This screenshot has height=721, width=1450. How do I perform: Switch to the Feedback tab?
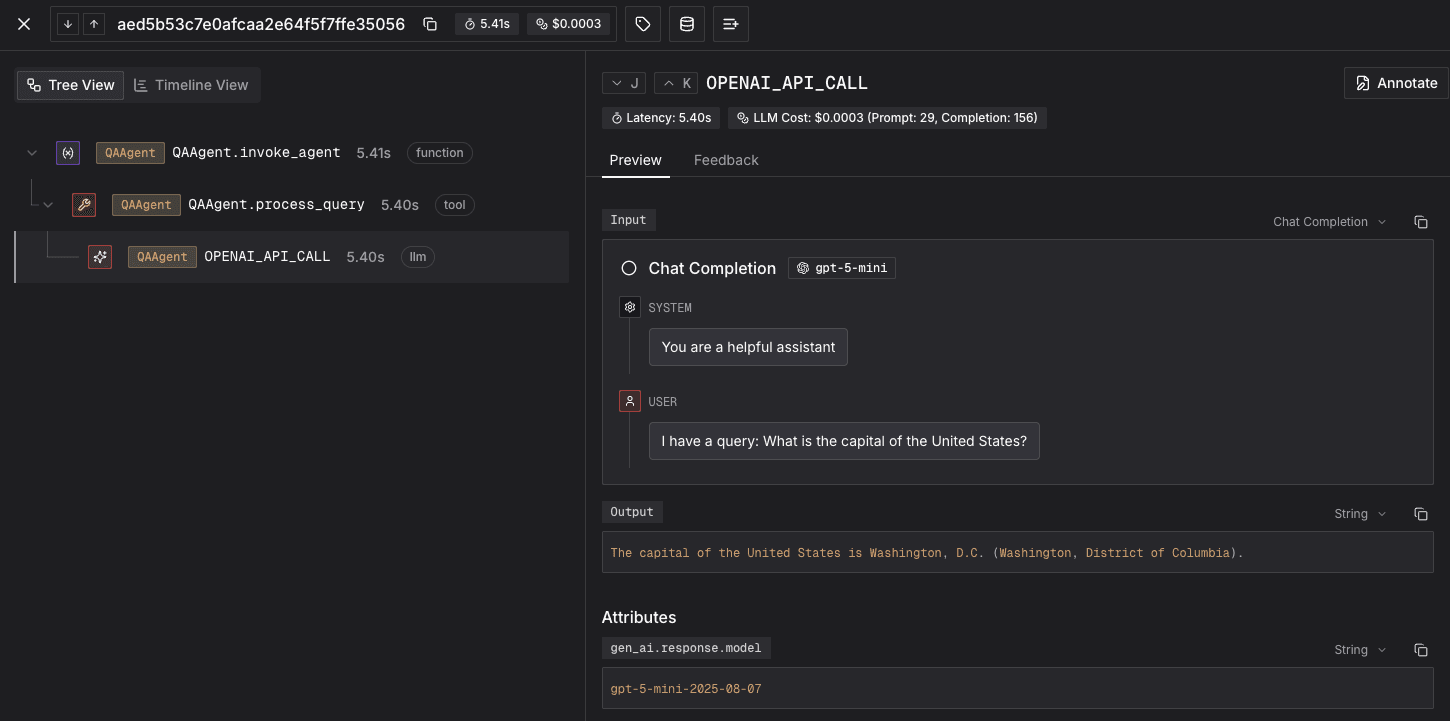click(726, 160)
